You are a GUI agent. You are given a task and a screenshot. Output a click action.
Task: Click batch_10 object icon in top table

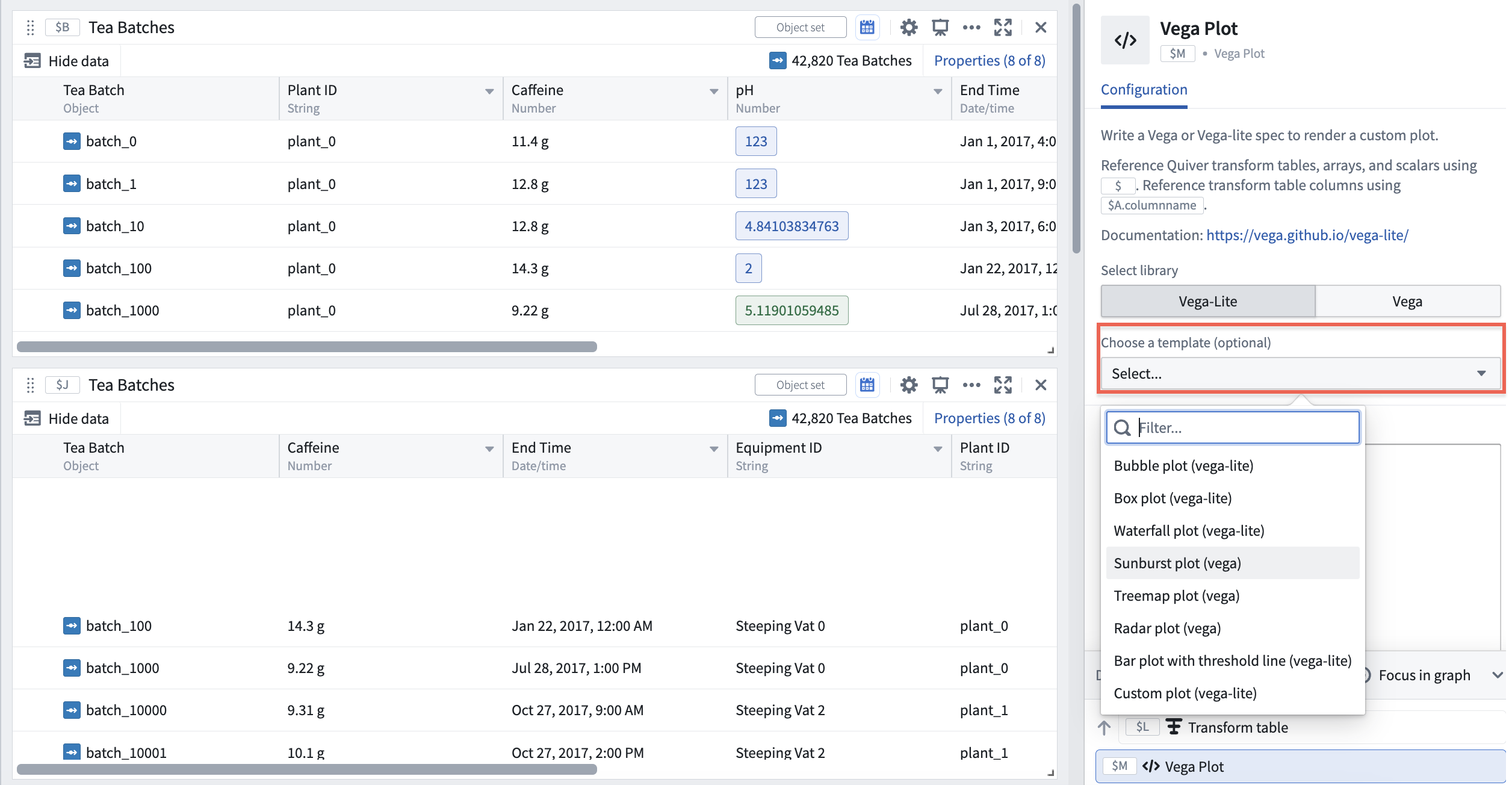coord(72,226)
